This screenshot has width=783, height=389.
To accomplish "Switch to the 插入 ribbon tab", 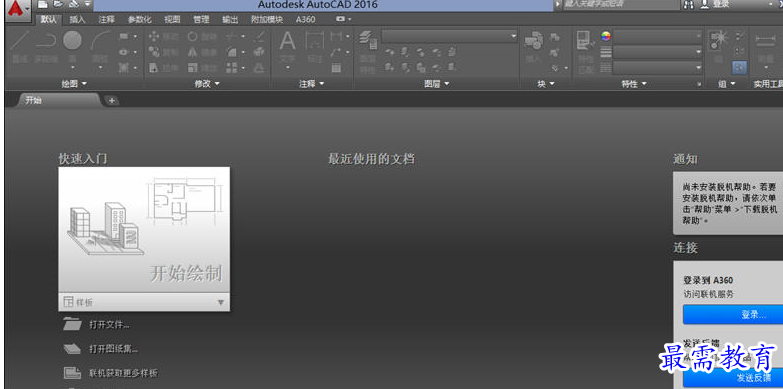I will 77,19.
